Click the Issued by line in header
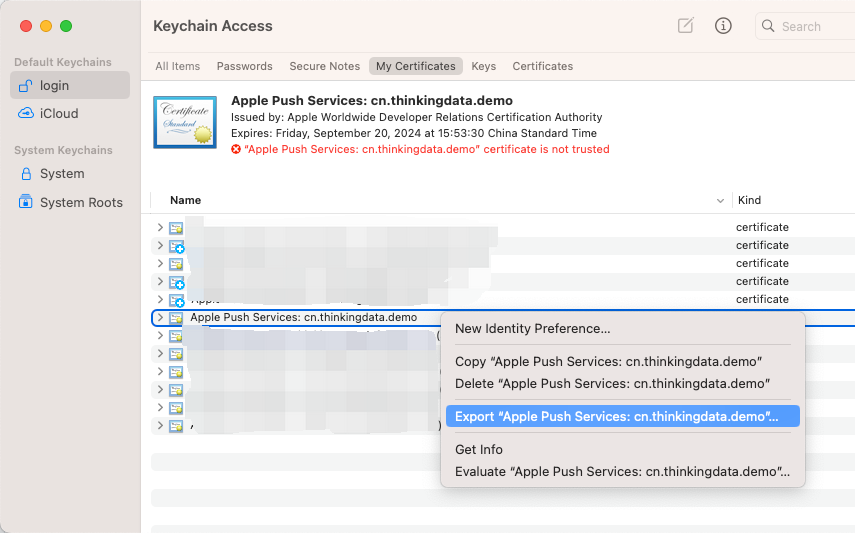 [417, 117]
